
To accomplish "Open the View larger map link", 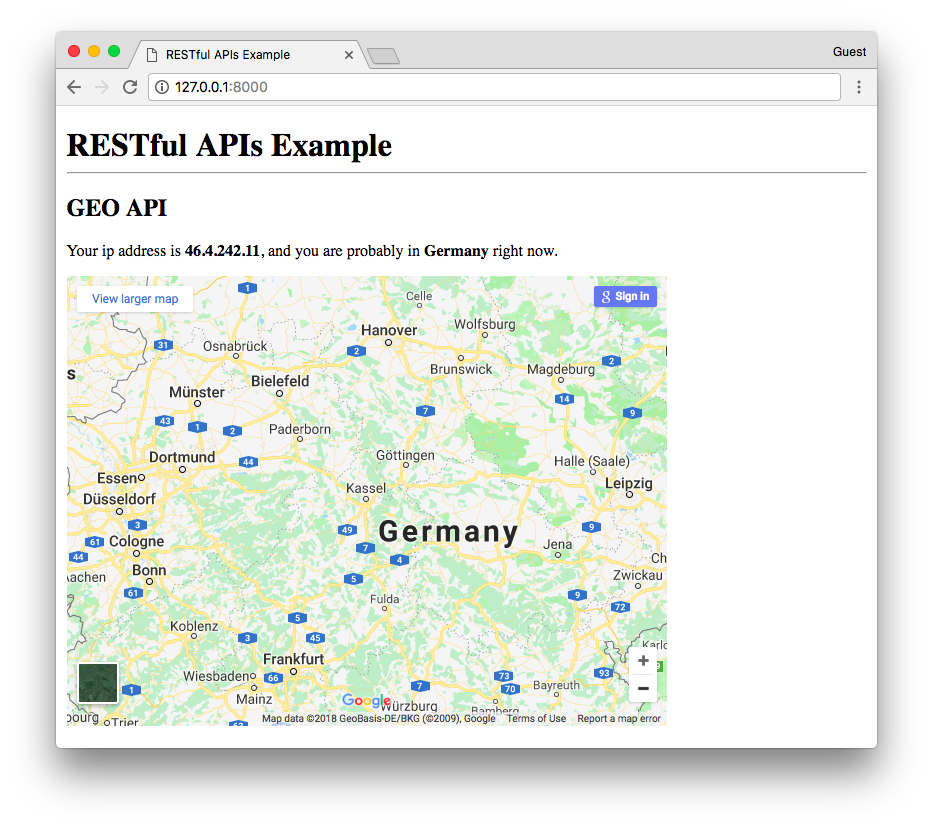I will [x=135, y=299].
